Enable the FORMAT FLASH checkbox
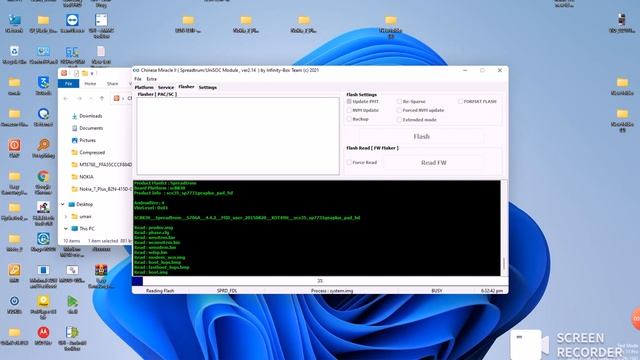 click(460, 101)
